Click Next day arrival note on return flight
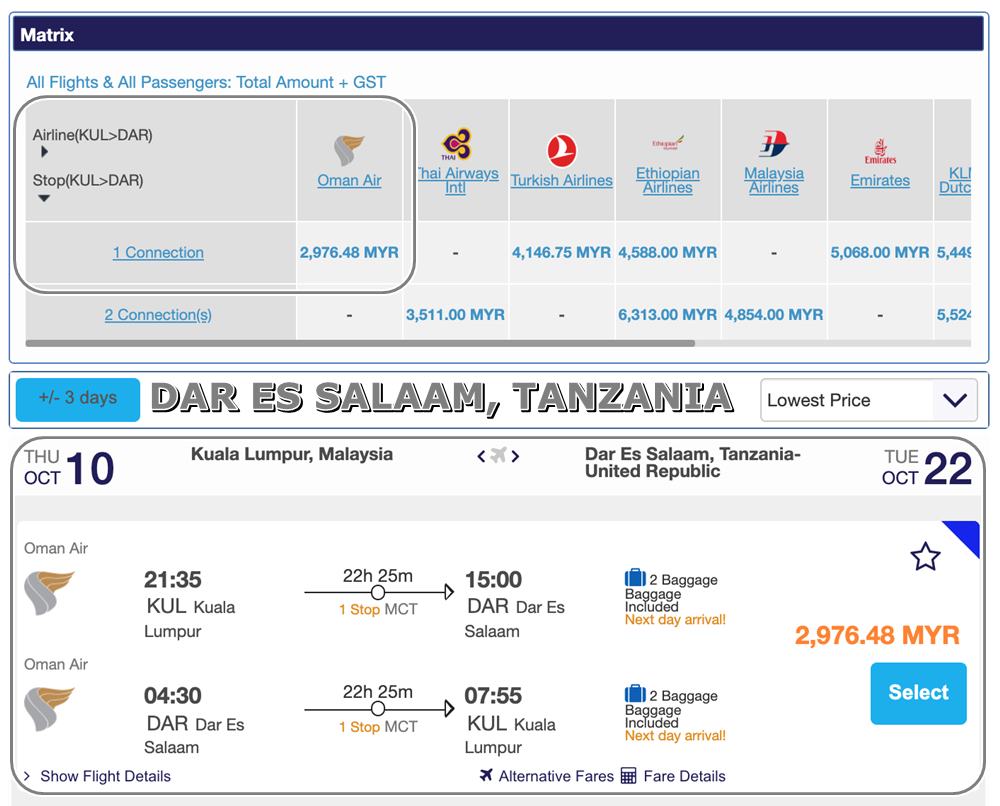 tap(675, 735)
